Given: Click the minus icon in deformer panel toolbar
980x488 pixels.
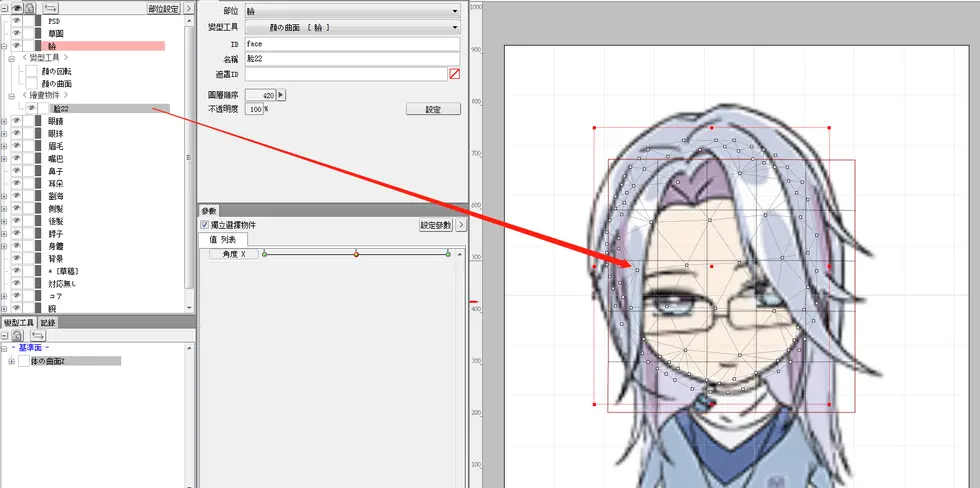Looking at the screenshot, I should tap(5, 336).
